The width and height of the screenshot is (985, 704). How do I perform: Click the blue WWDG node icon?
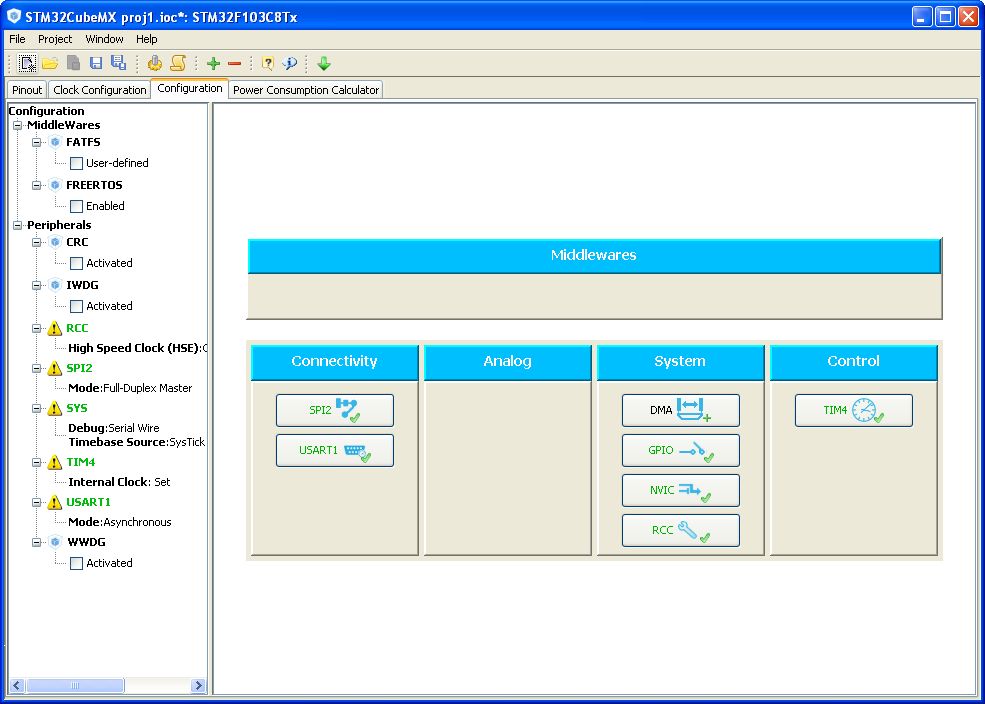55,542
